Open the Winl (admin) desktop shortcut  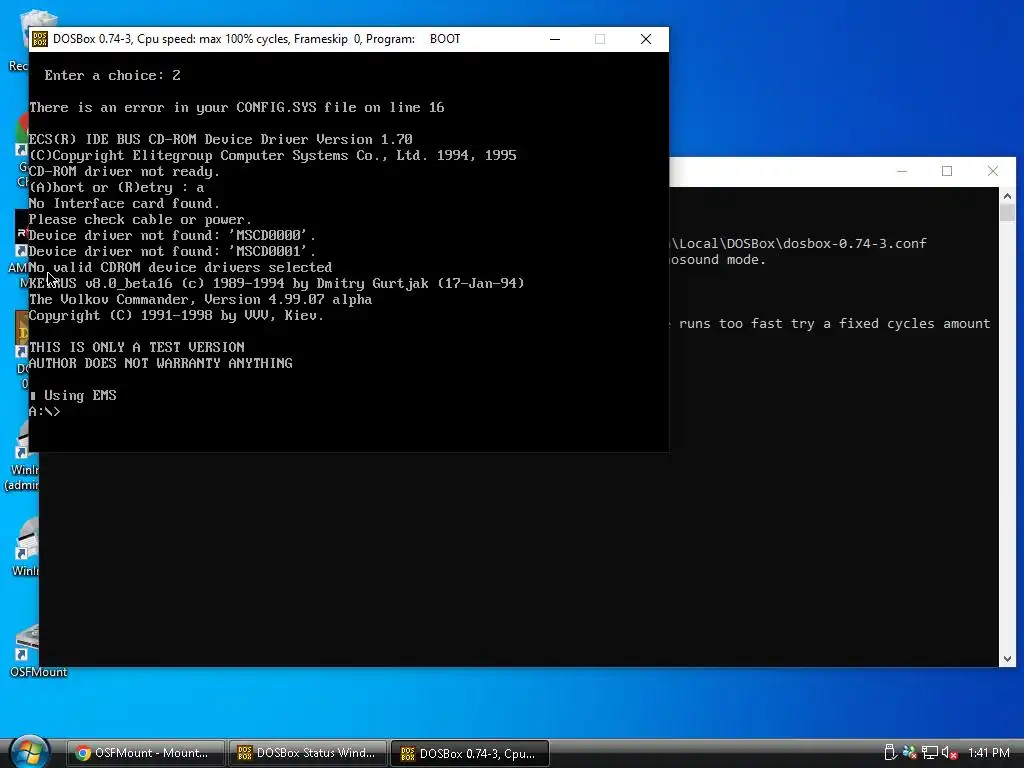(23, 457)
